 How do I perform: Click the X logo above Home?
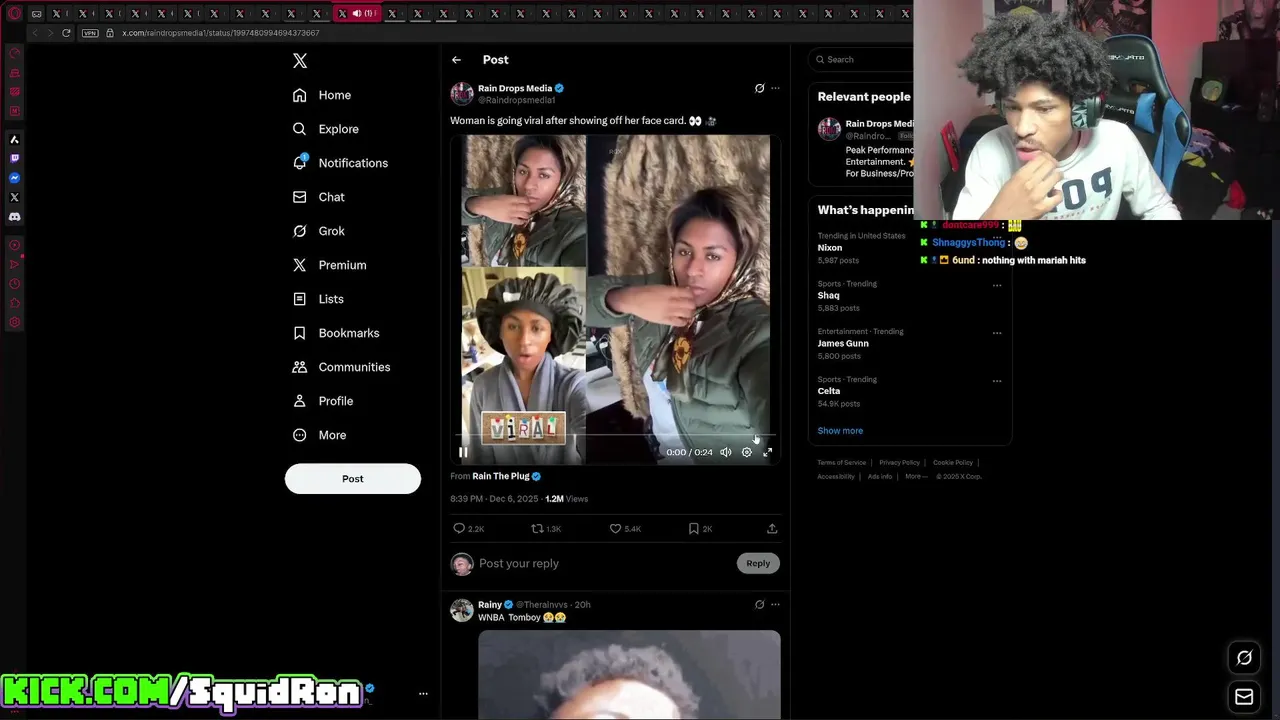[x=300, y=61]
